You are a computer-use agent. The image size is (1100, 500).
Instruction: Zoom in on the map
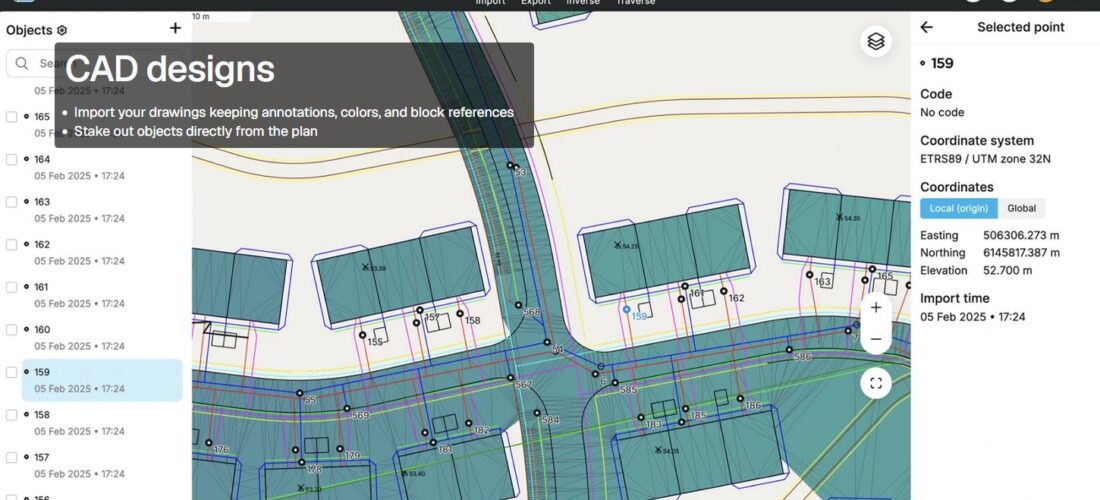pos(876,308)
